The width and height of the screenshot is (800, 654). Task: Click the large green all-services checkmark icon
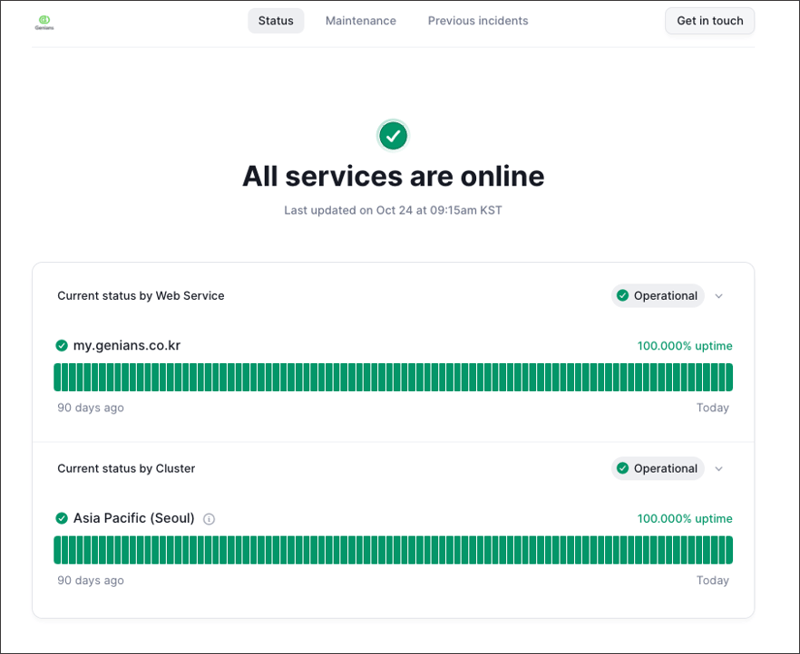tap(393, 136)
